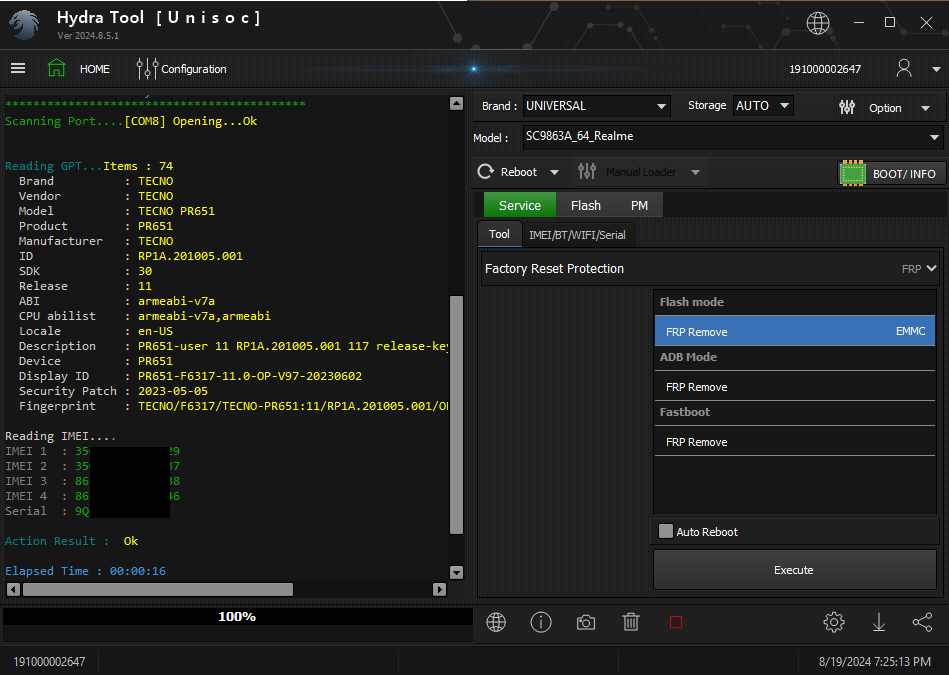Viewport: 949px width, 675px height.
Task: Open settings gear icon in bottom toolbar
Action: click(x=833, y=622)
